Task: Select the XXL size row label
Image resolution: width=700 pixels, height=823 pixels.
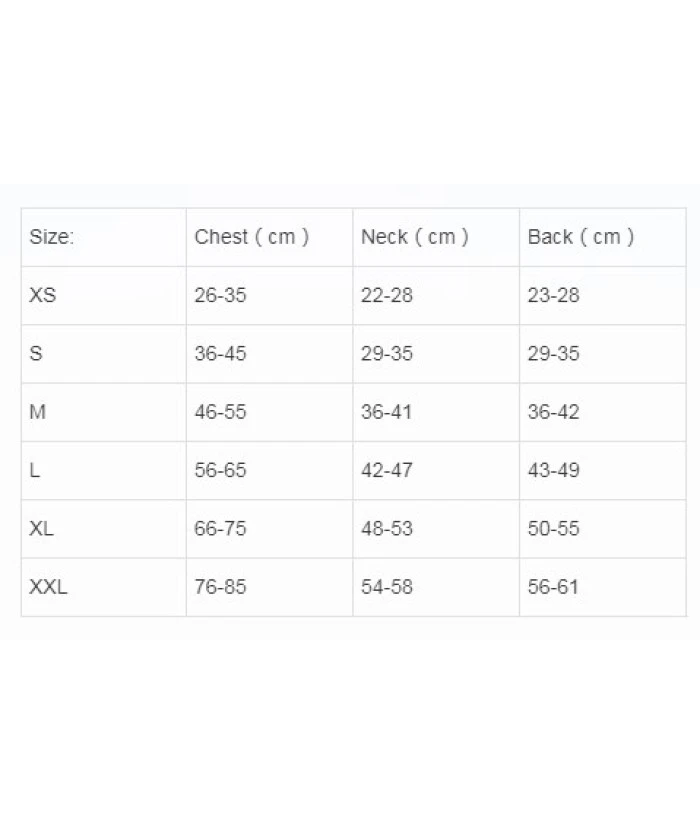Action: click(48, 587)
